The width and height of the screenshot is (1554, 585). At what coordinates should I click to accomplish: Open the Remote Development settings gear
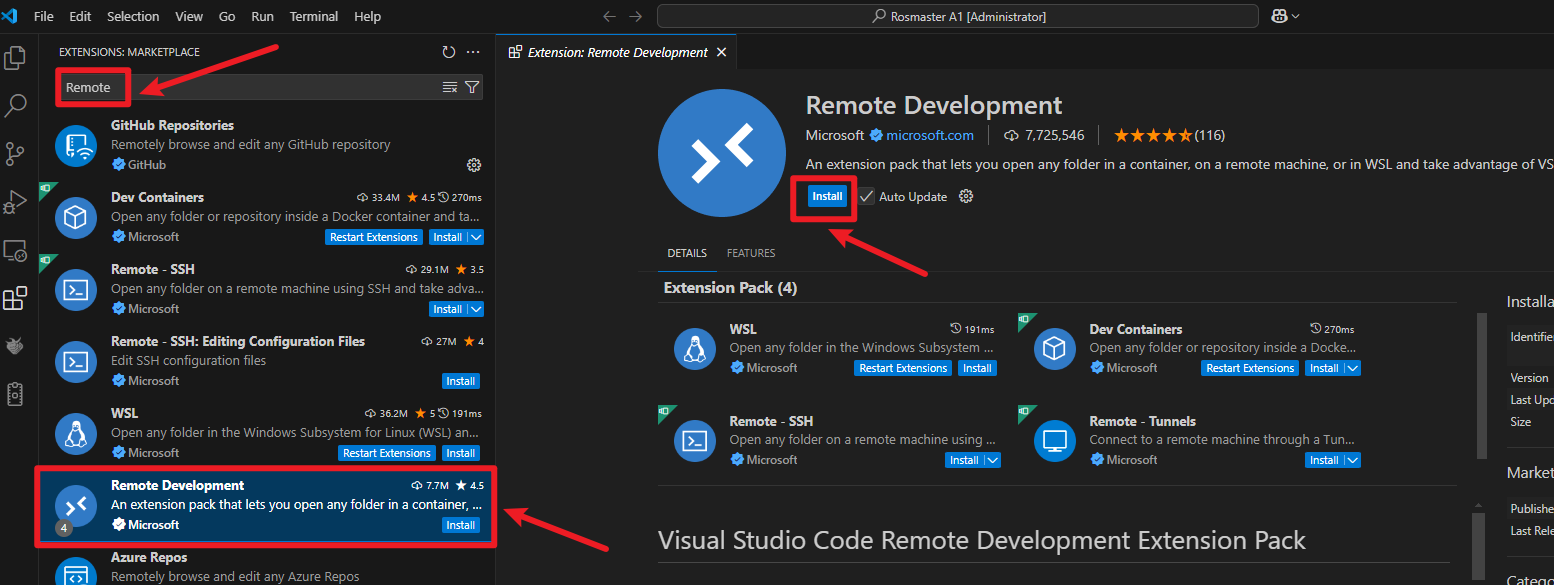point(966,197)
